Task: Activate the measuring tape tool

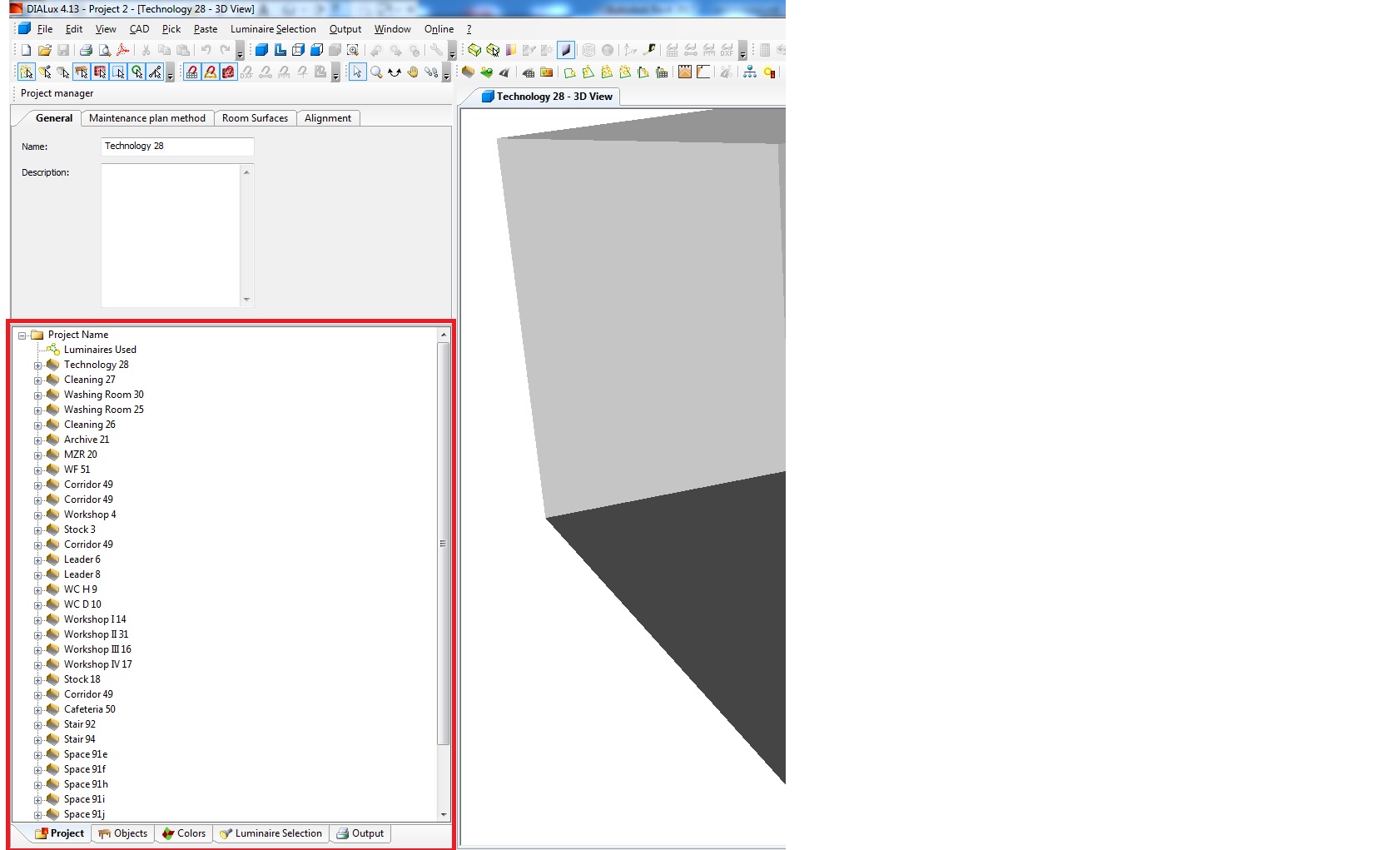Action: coord(650,50)
